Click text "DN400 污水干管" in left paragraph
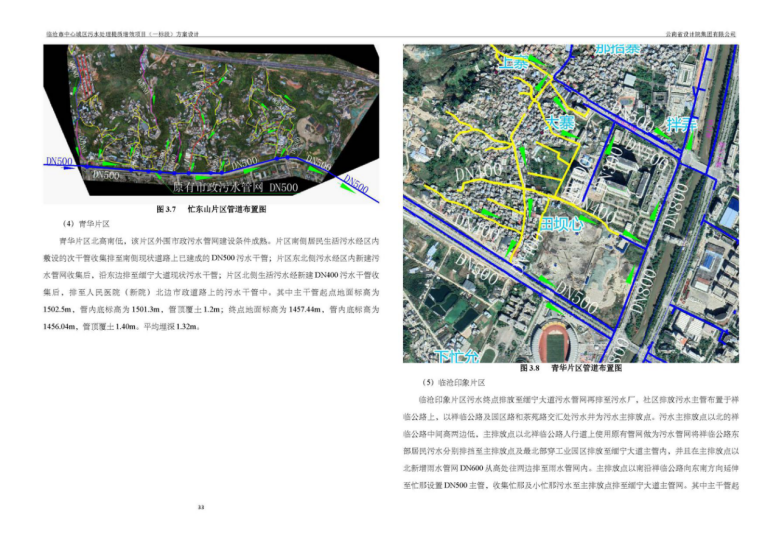The image size is (779, 551). tap(342, 275)
